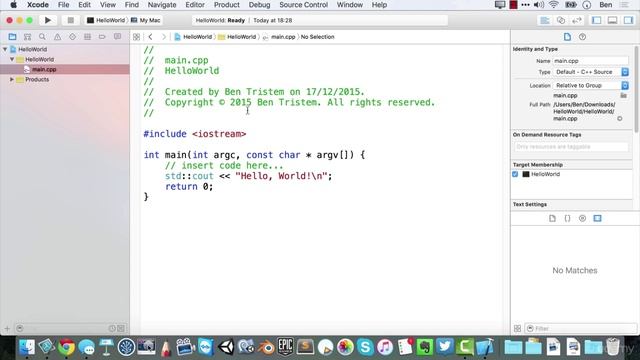Screen dimensions: 640x360
Task: Open Location dropdown Relative to Group
Action: tap(591, 85)
